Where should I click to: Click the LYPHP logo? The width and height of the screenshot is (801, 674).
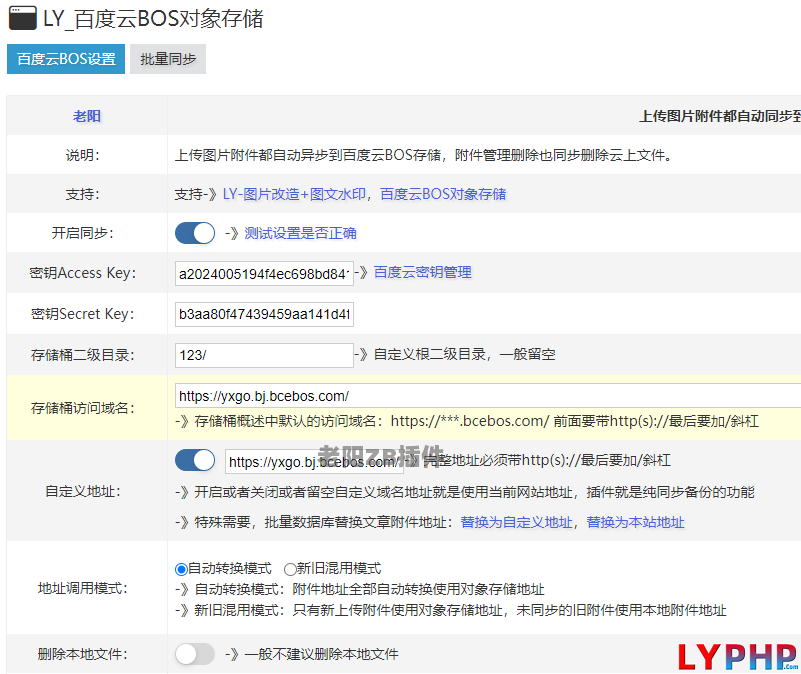tap(738, 657)
